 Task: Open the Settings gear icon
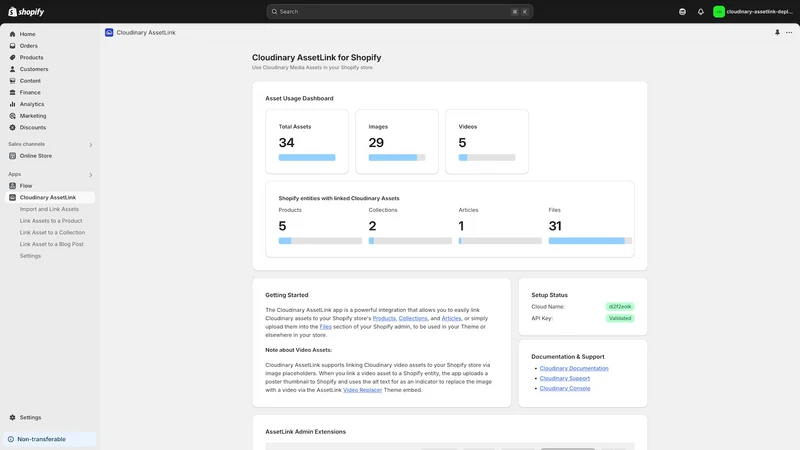(x=12, y=417)
